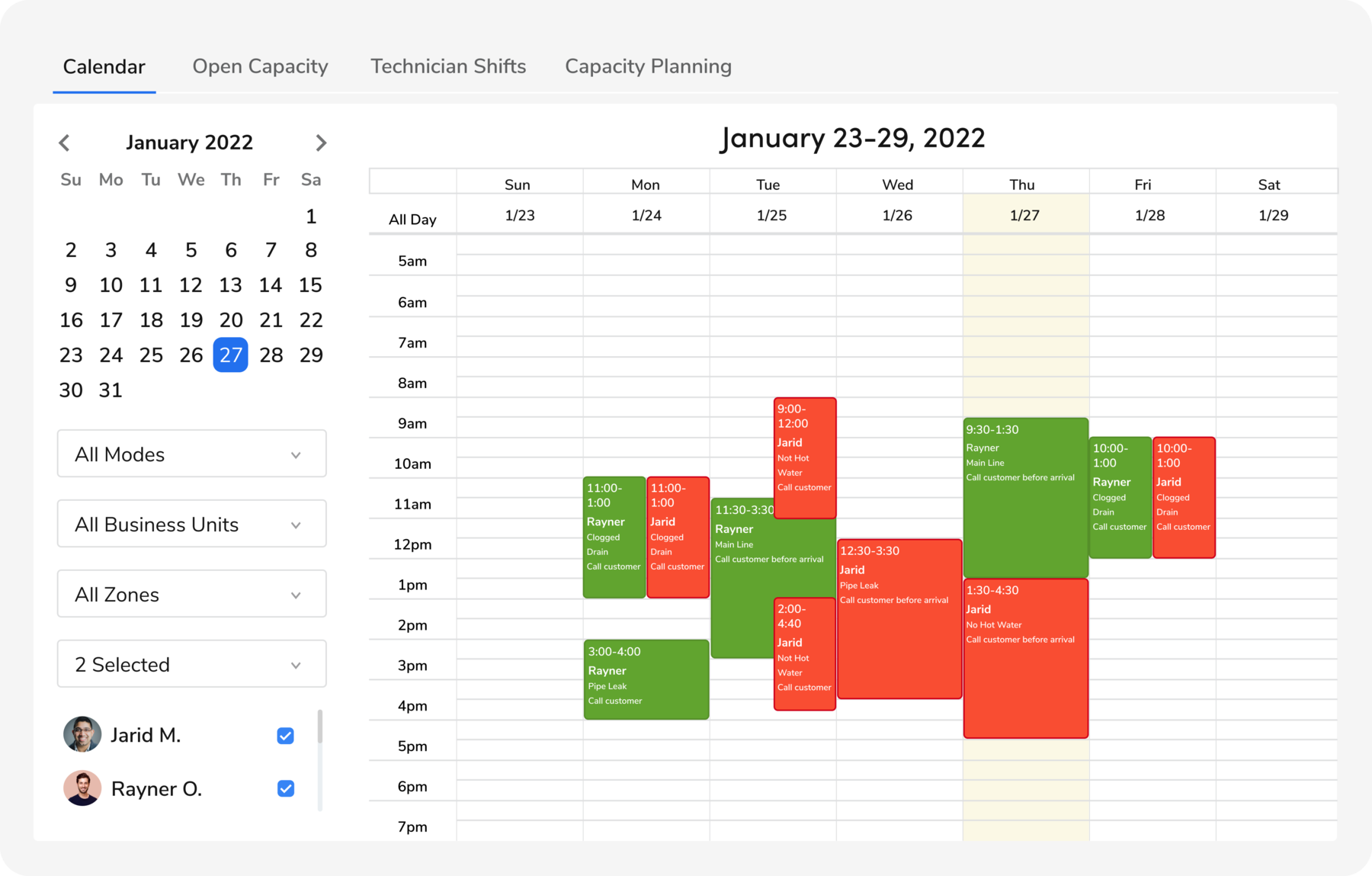The image size is (1372, 876).
Task: Select the Calendar tab
Action: [104, 66]
